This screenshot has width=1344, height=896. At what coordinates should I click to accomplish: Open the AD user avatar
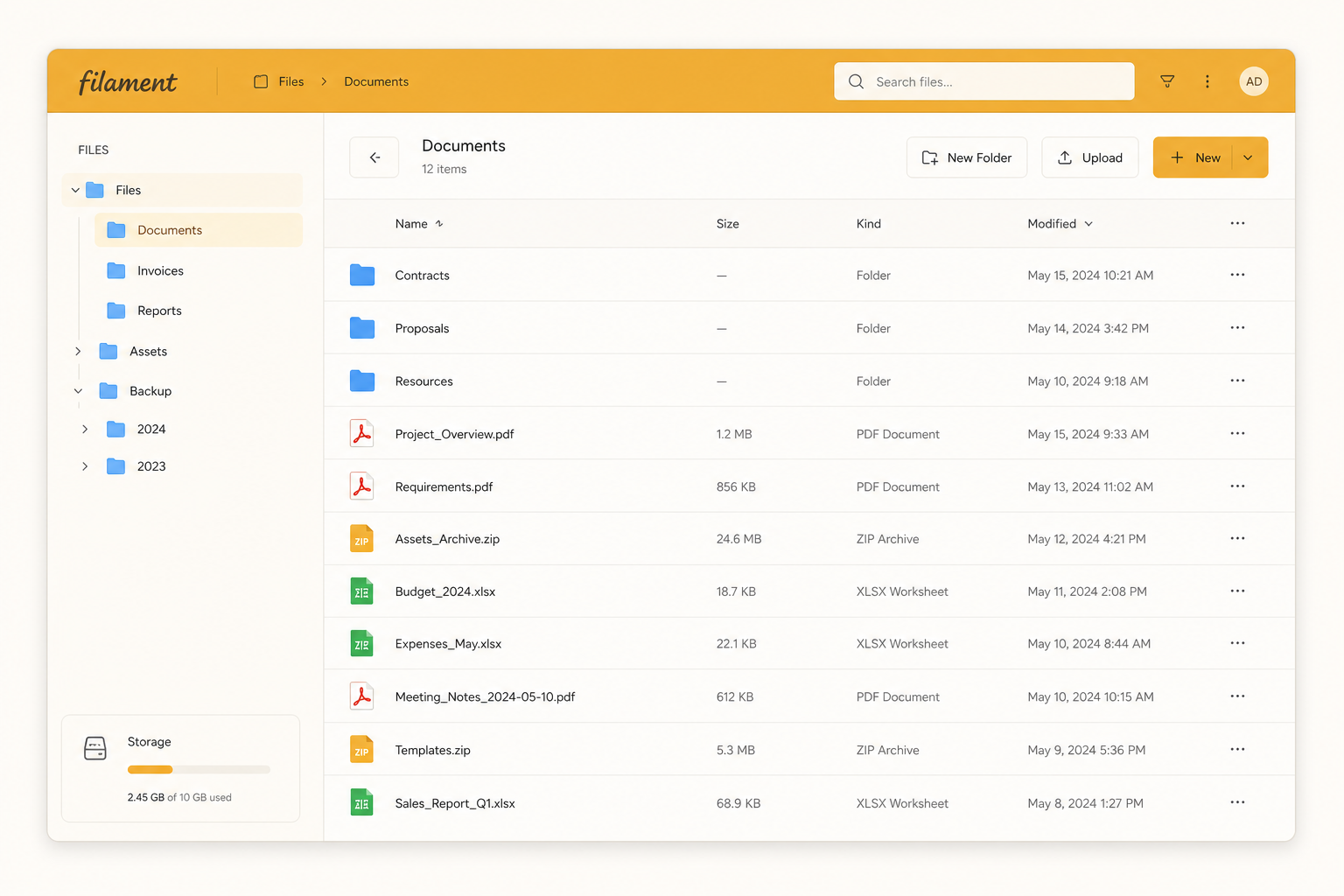(x=1254, y=81)
